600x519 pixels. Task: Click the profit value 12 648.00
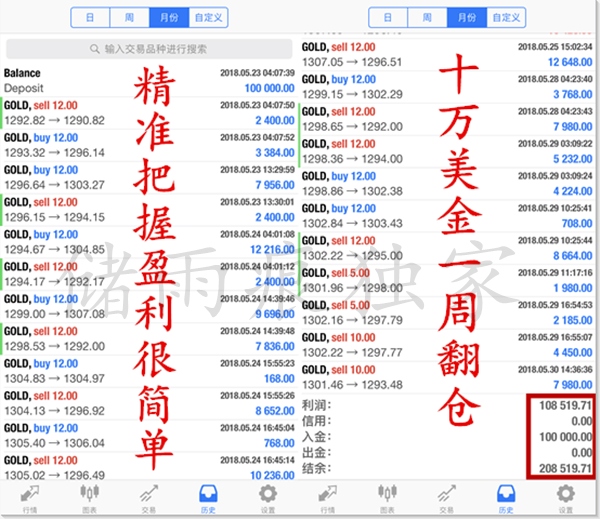pyautogui.click(x=570, y=62)
